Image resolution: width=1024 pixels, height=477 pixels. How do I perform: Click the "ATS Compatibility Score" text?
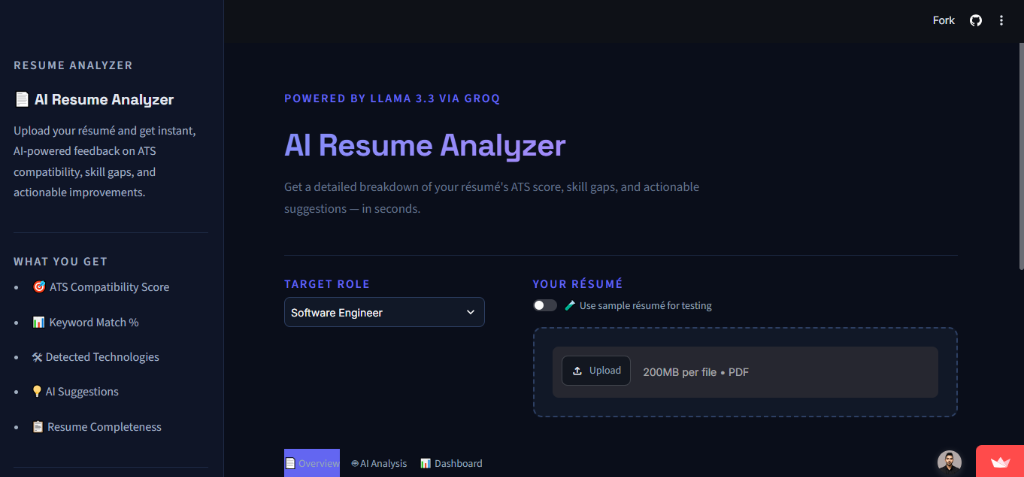[109, 288]
